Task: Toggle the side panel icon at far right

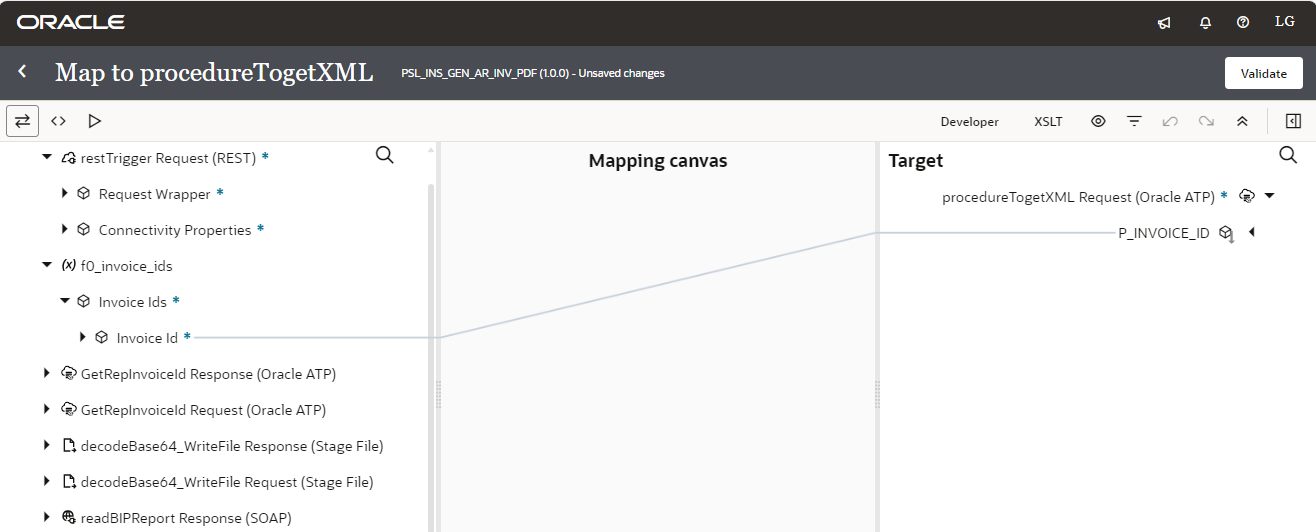Action: 1293,121
